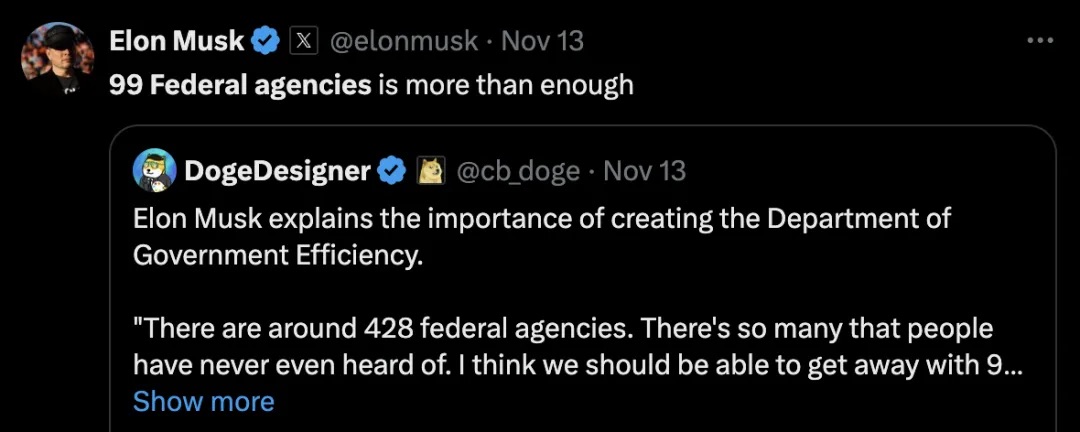This screenshot has height=432, width=1080.
Task: Click the @cb_doge handle
Action: pos(518,171)
